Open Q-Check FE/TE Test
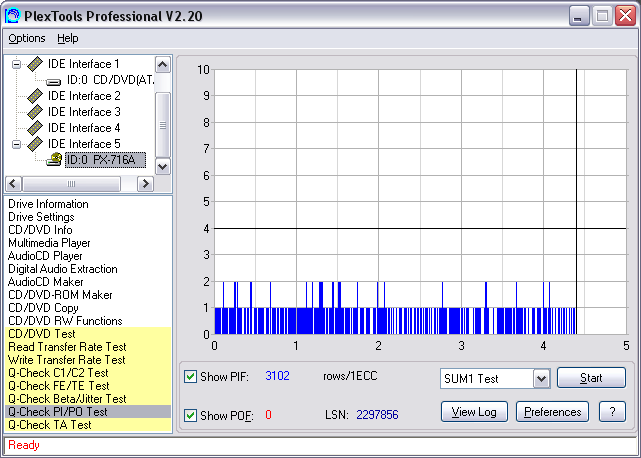 point(59,386)
